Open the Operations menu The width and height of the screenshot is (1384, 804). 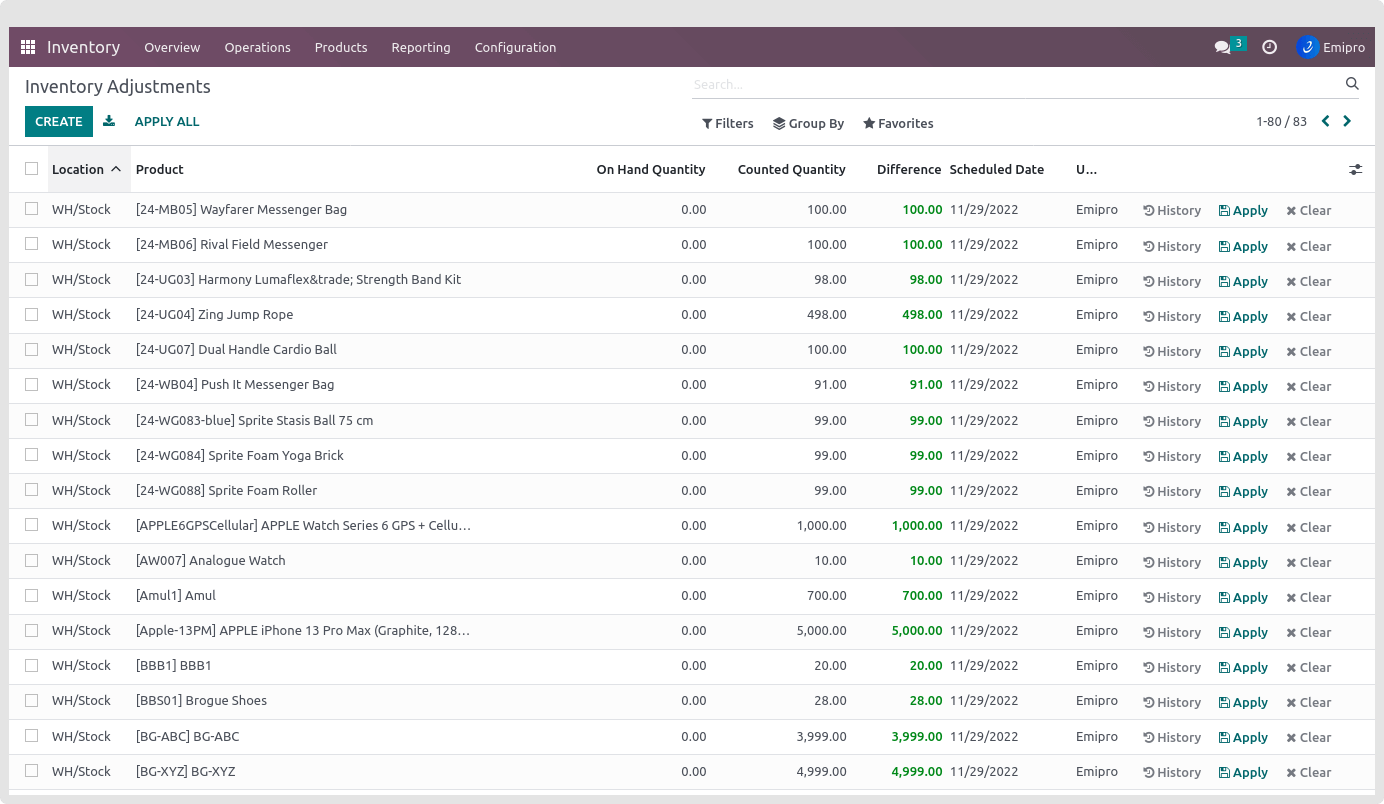(257, 47)
